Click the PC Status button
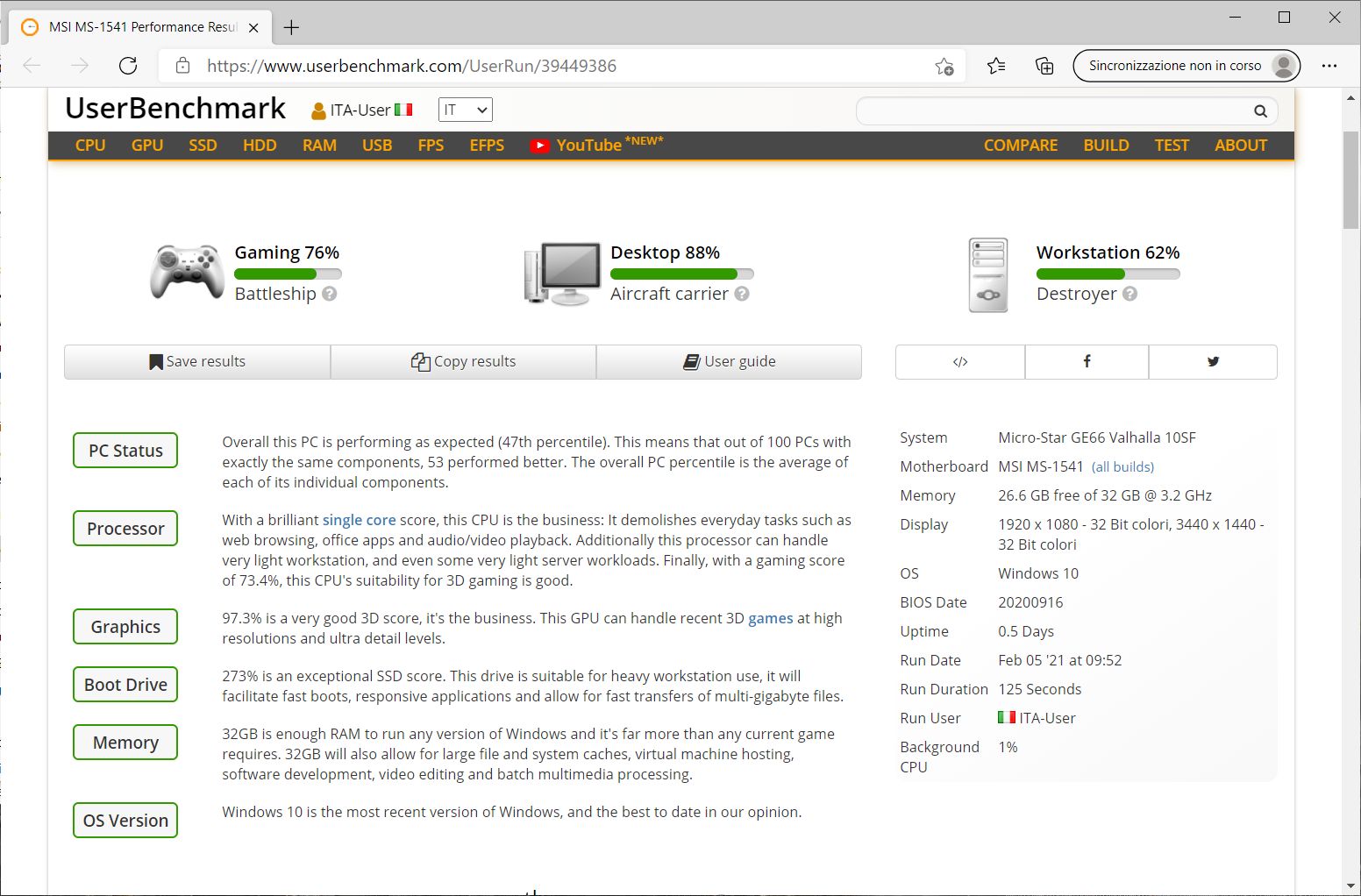Screen dimensions: 1361x896 tap(125, 451)
